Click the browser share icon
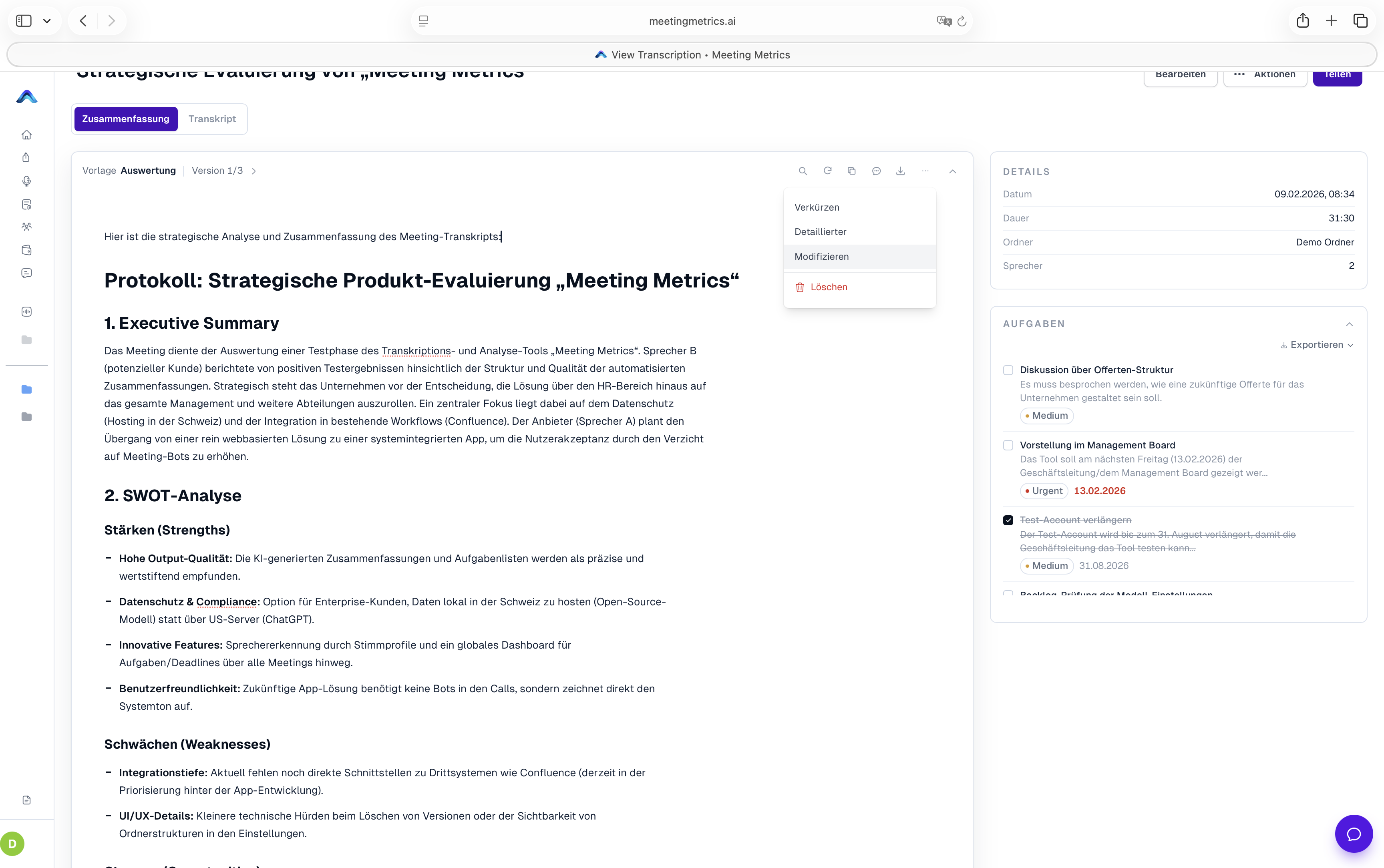The image size is (1384, 868). click(x=1302, y=21)
